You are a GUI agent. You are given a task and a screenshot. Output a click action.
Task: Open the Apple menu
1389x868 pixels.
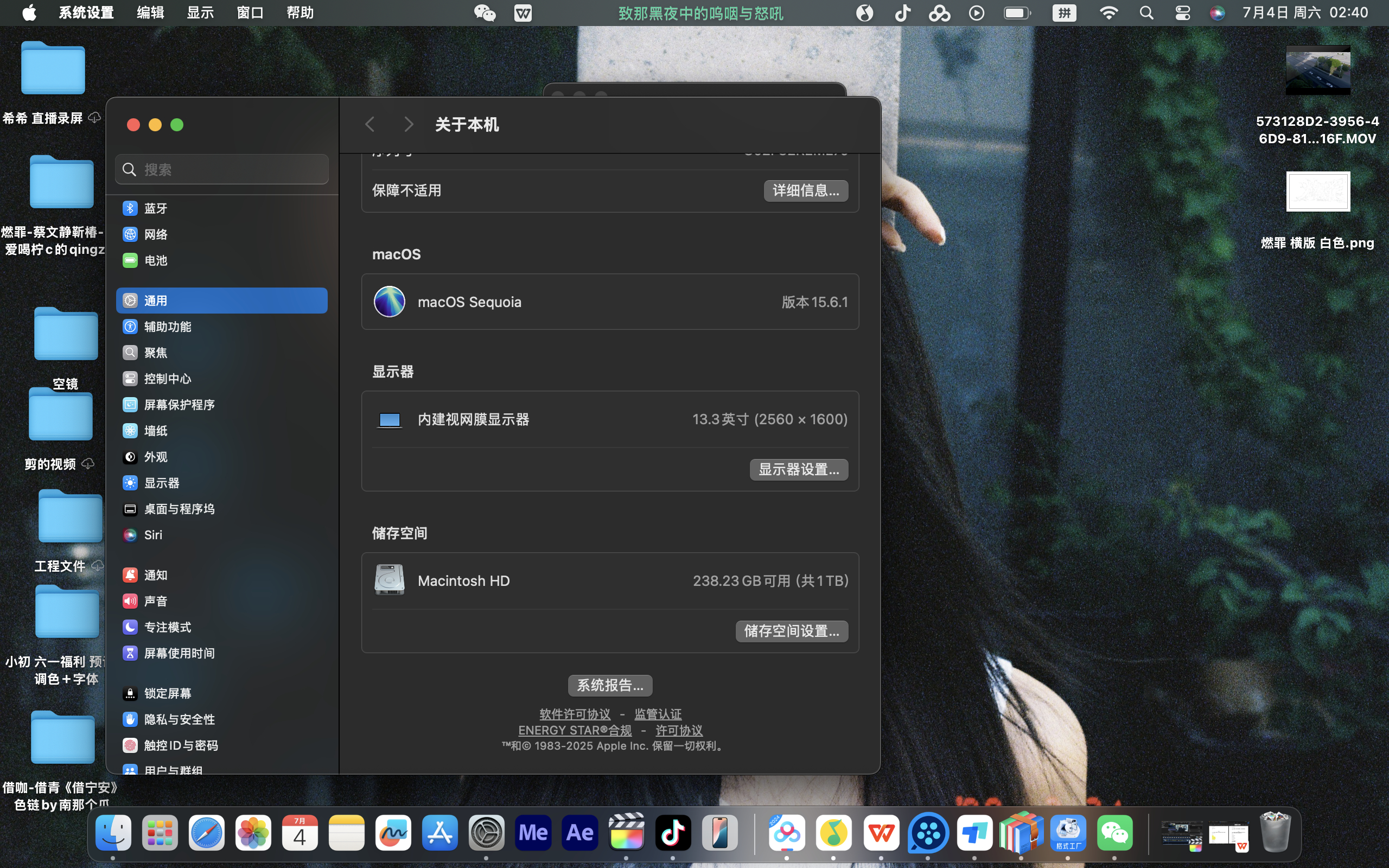[x=29, y=12]
